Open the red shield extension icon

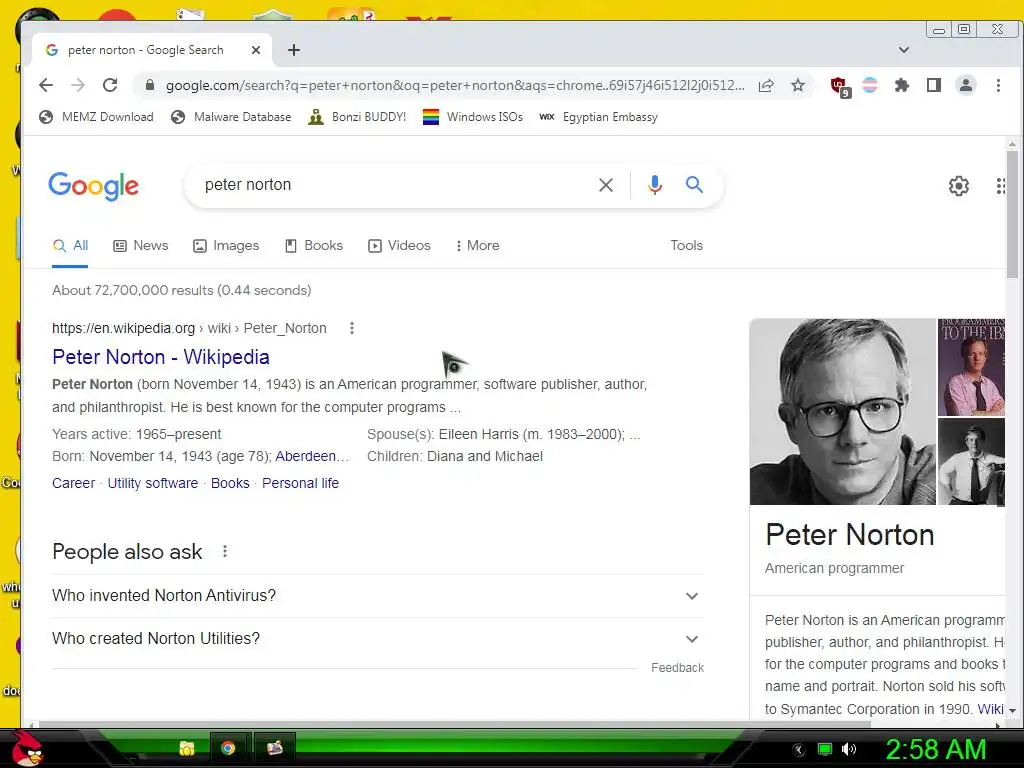click(x=839, y=86)
